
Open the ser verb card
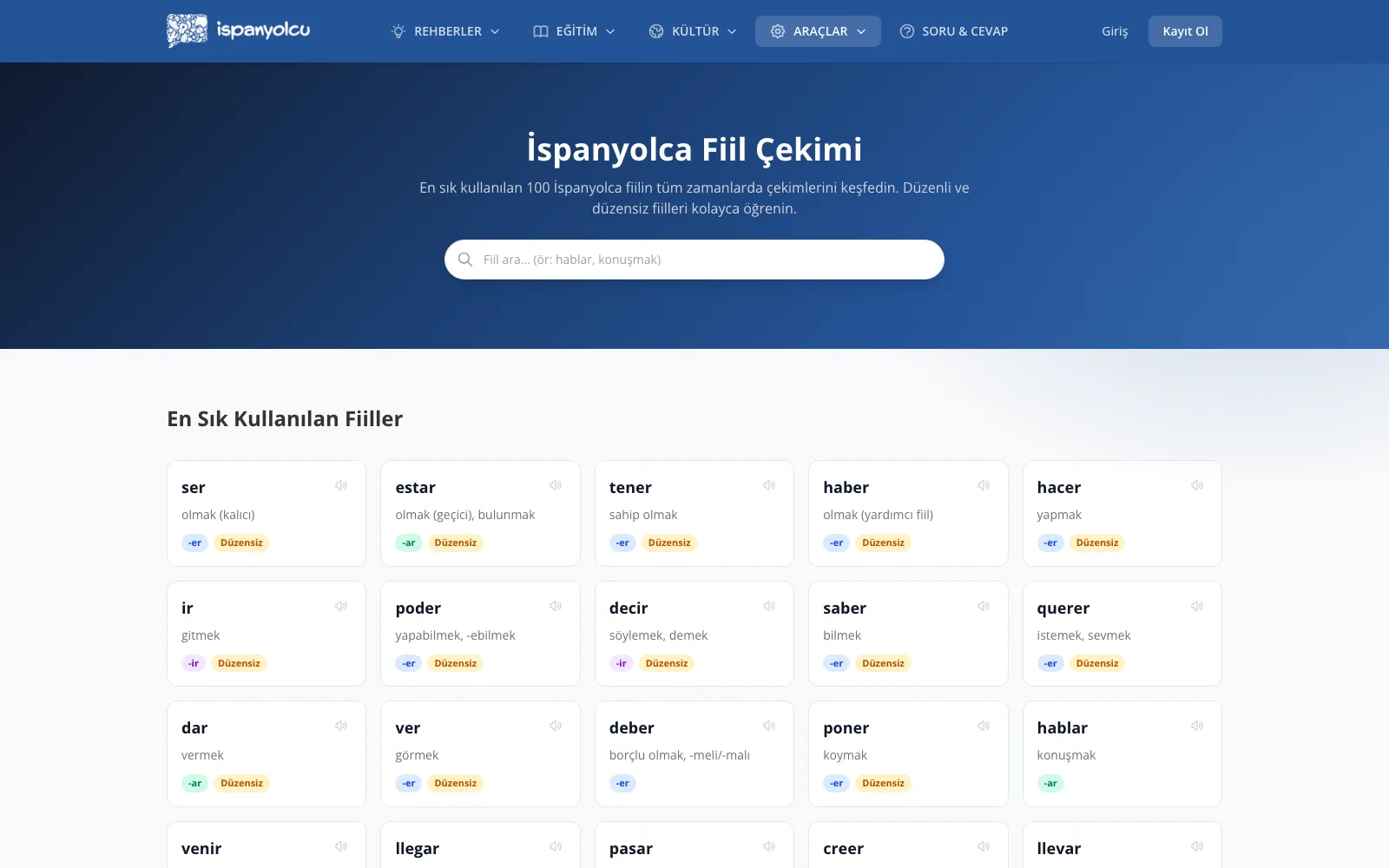pos(267,513)
